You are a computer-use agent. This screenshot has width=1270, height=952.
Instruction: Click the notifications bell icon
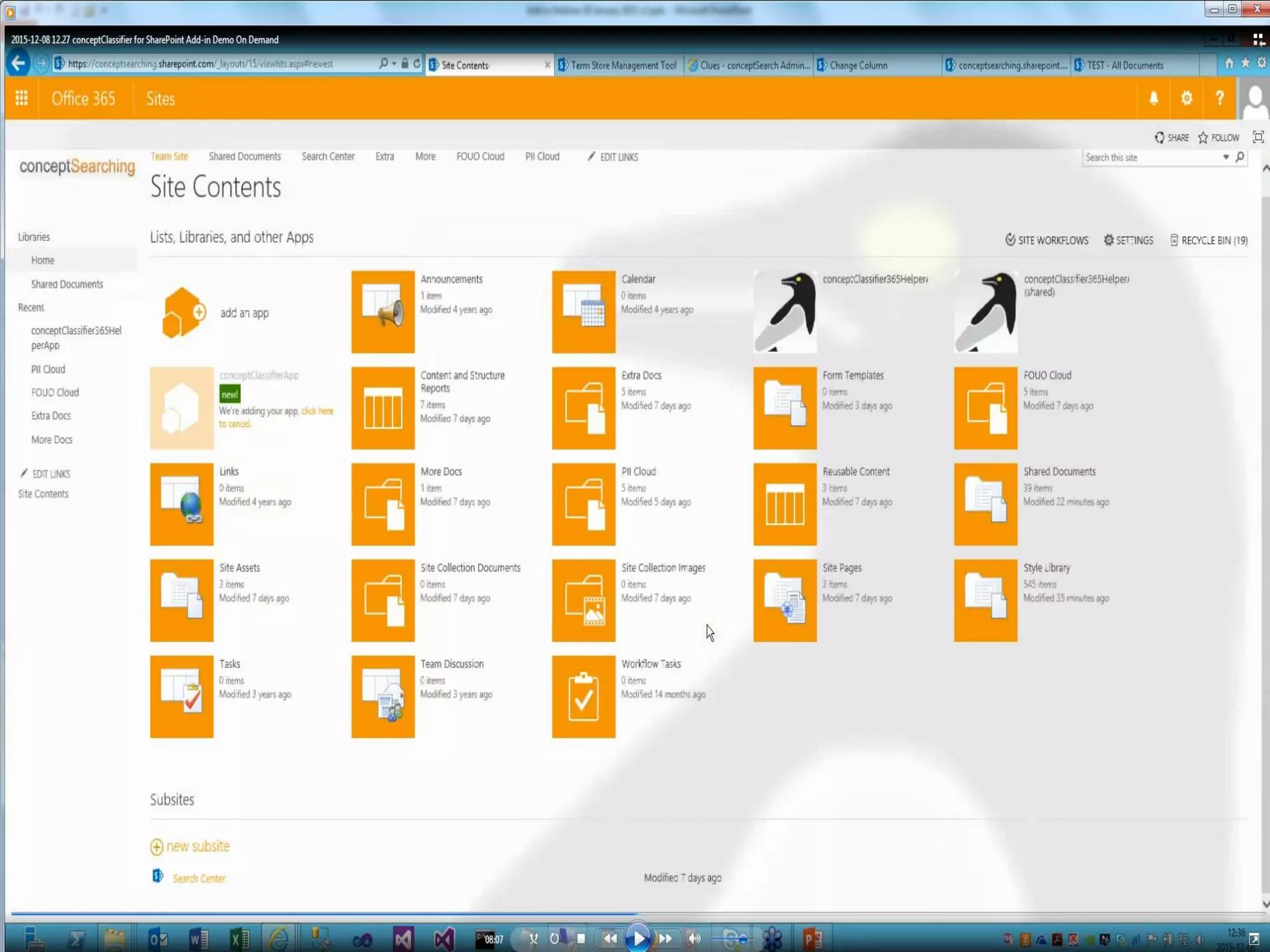(1153, 99)
